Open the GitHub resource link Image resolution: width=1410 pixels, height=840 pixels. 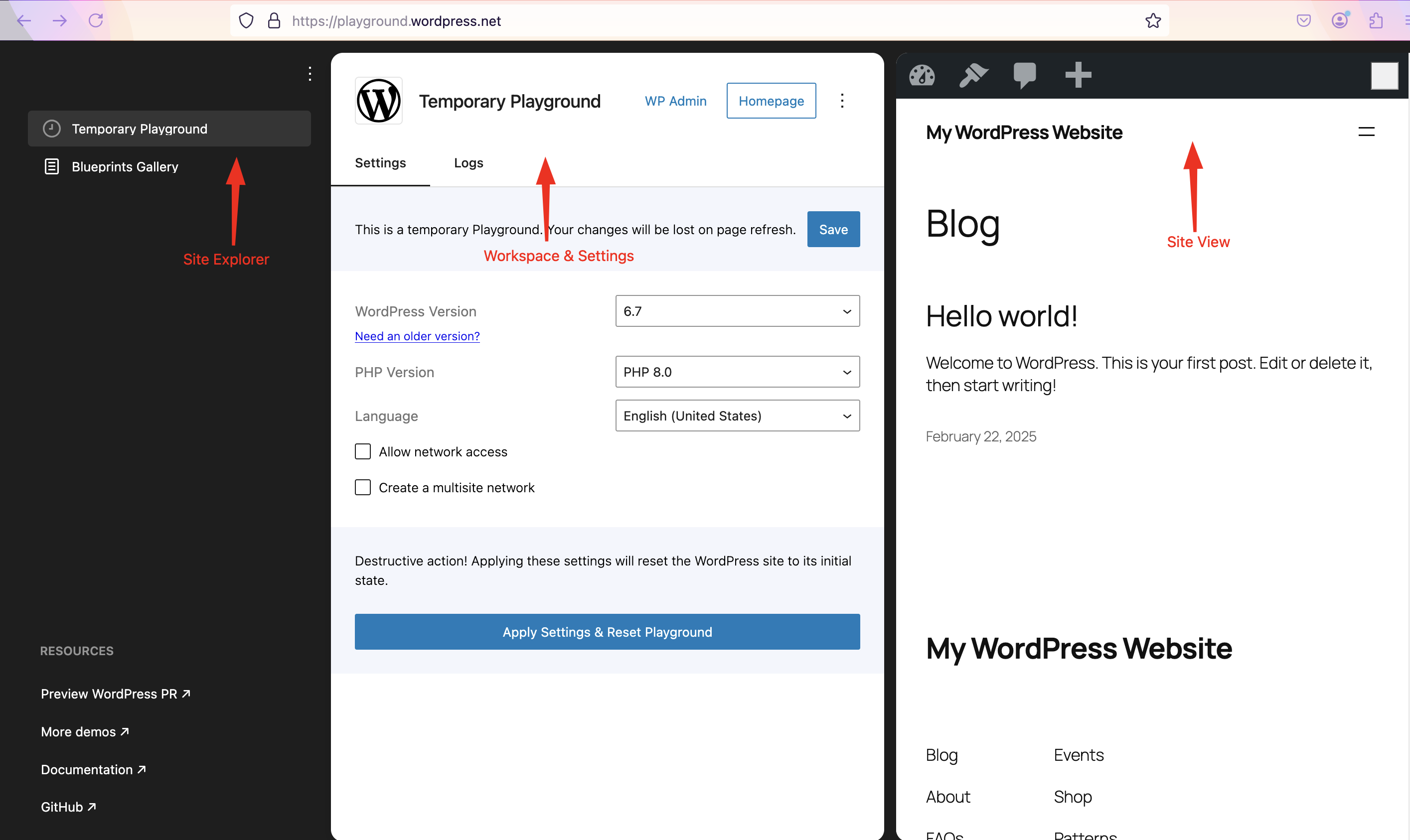click(68, 807)
